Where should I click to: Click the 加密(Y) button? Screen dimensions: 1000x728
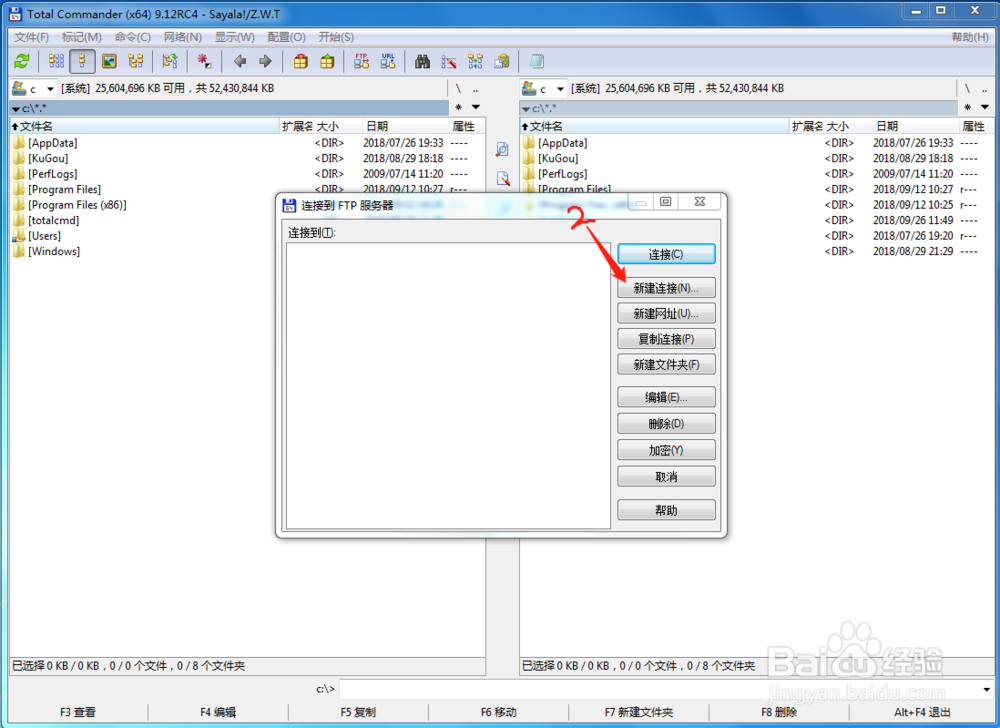tap(666, 449)
